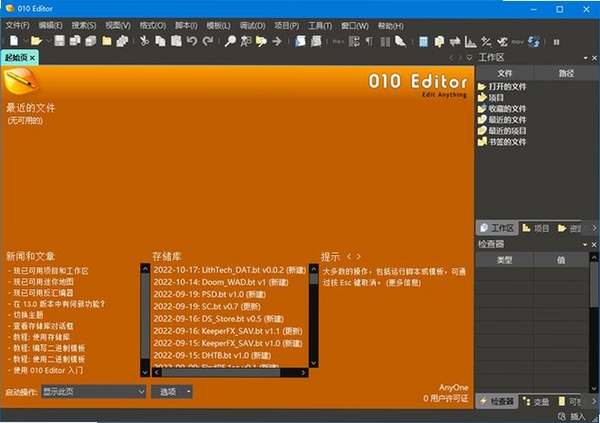The width and height of the screenshot is (600, 423).
Task: Run a script with the blue scroll icon
Action: pyautogui.click(x=300, y=41)
